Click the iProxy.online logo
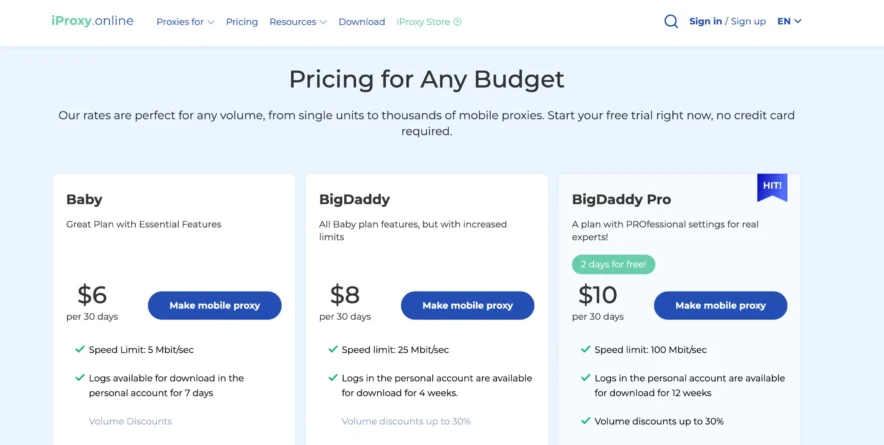This screenshot has width=884, height=445. point(92,21)
